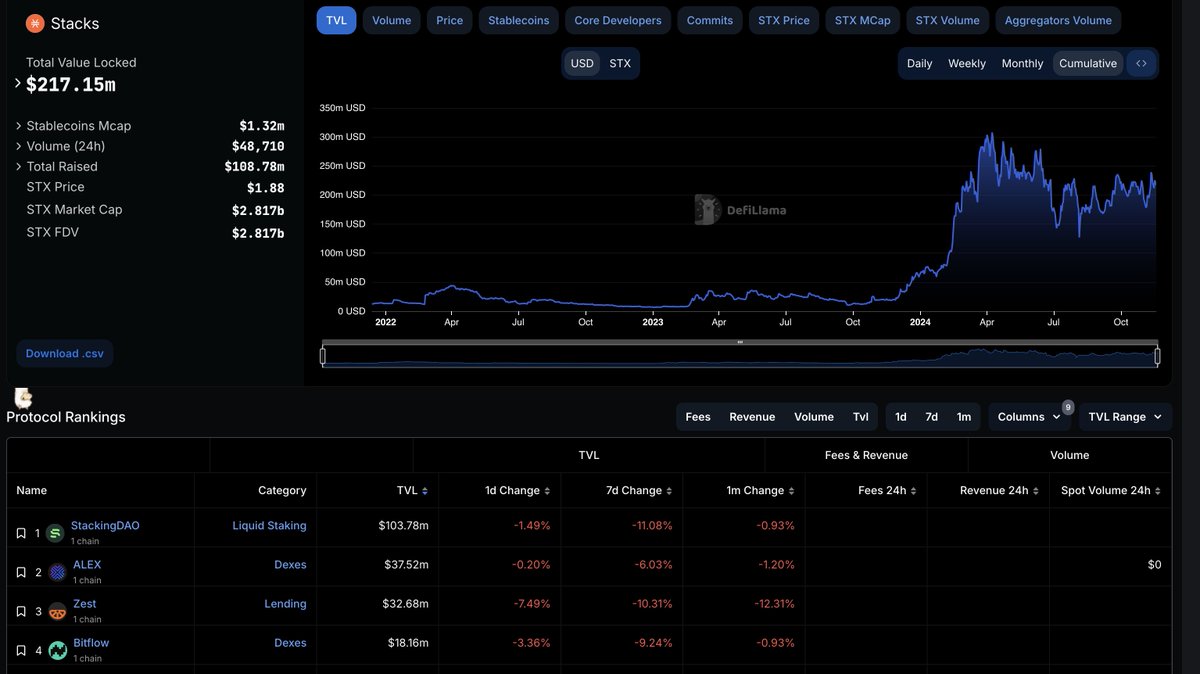Switch chart denomination to STX
Screen dimensions: 1200x674
point(620,63)
